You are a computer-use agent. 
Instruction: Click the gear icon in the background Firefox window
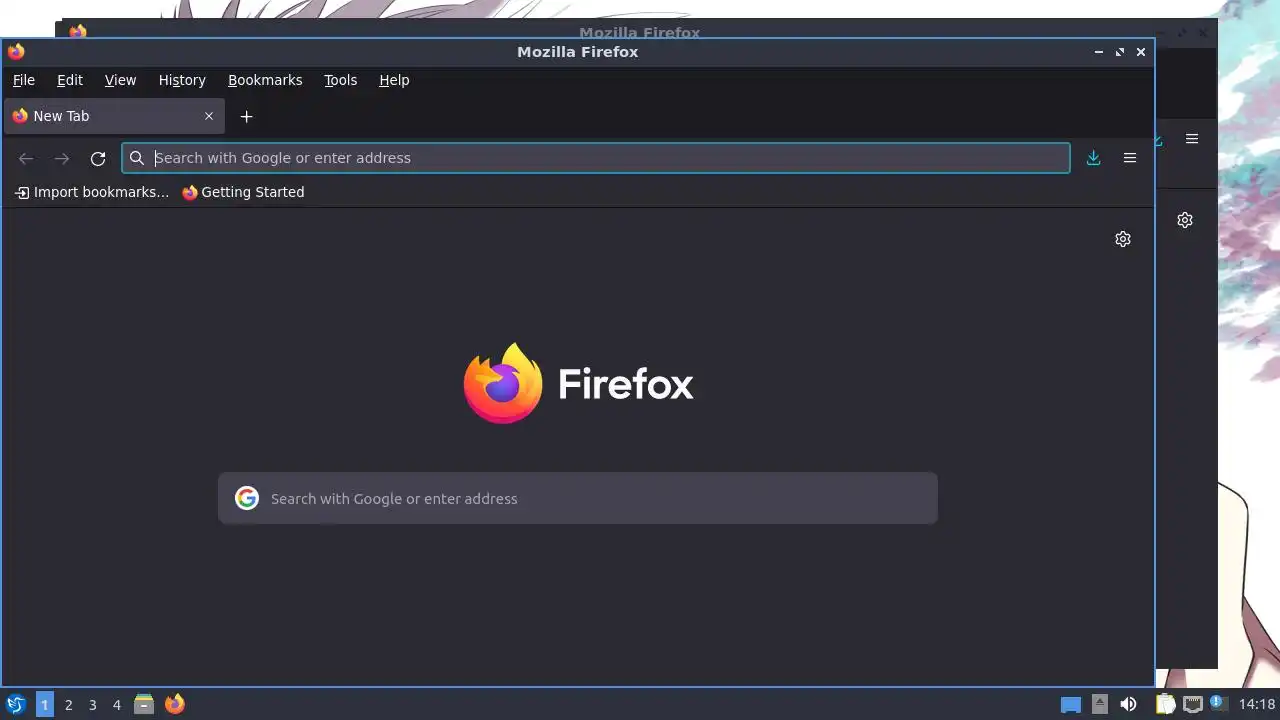[1185, 220]
